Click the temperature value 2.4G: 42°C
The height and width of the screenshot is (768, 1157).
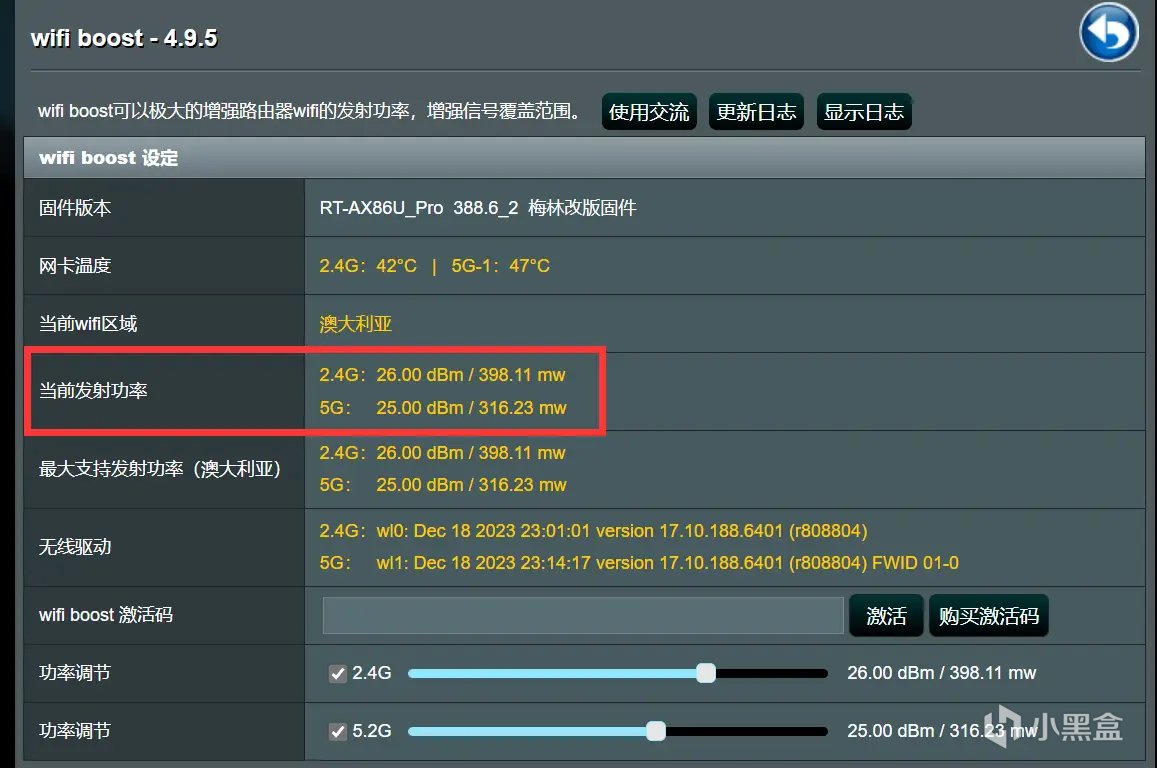(x=368, y=266)
